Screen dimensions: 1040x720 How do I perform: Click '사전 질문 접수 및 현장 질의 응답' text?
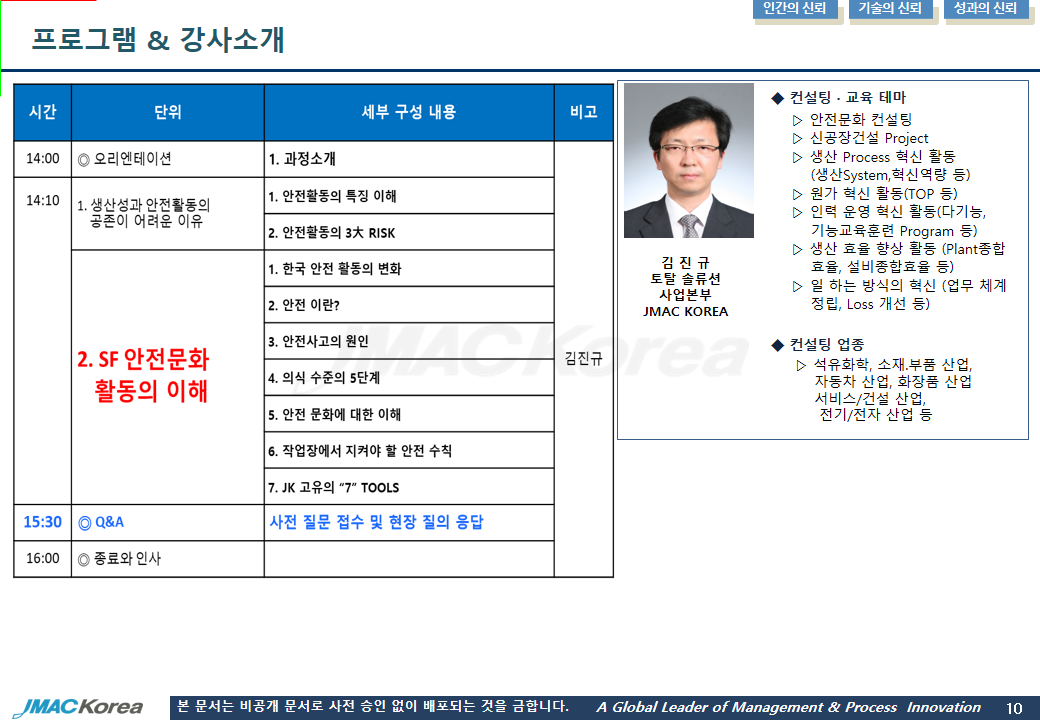pyautogui.click(x=376, y=522)
